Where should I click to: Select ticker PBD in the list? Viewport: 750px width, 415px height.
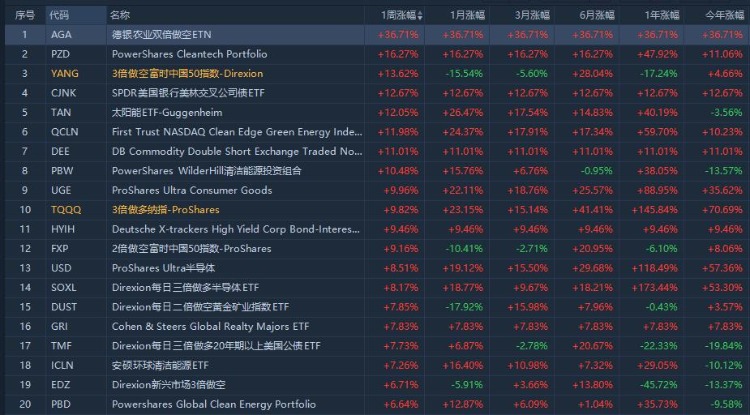coord(61,404)
